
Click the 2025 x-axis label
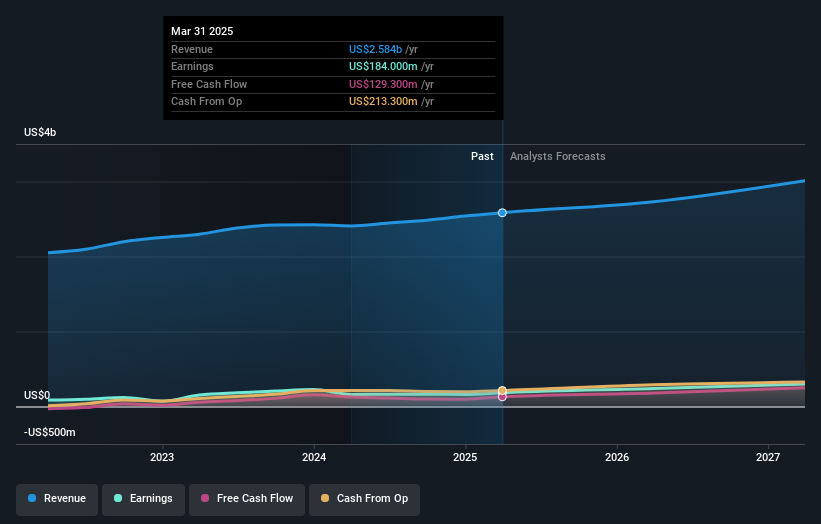(465, 457)
